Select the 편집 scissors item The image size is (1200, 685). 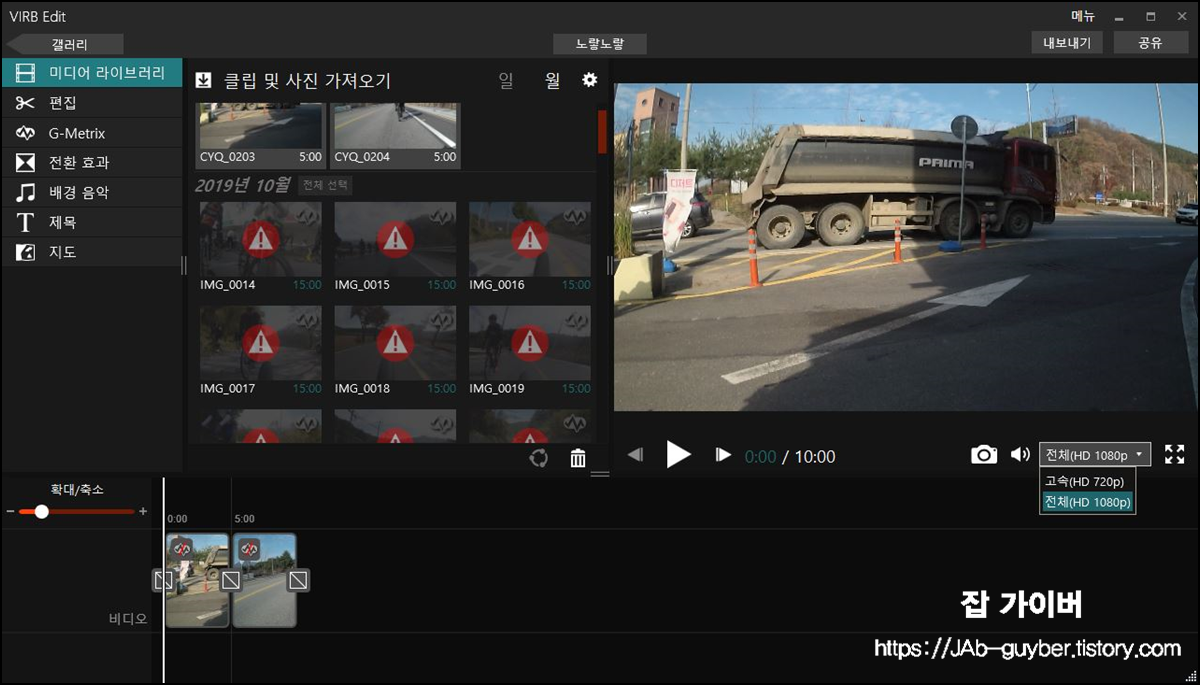coord(92,103)
